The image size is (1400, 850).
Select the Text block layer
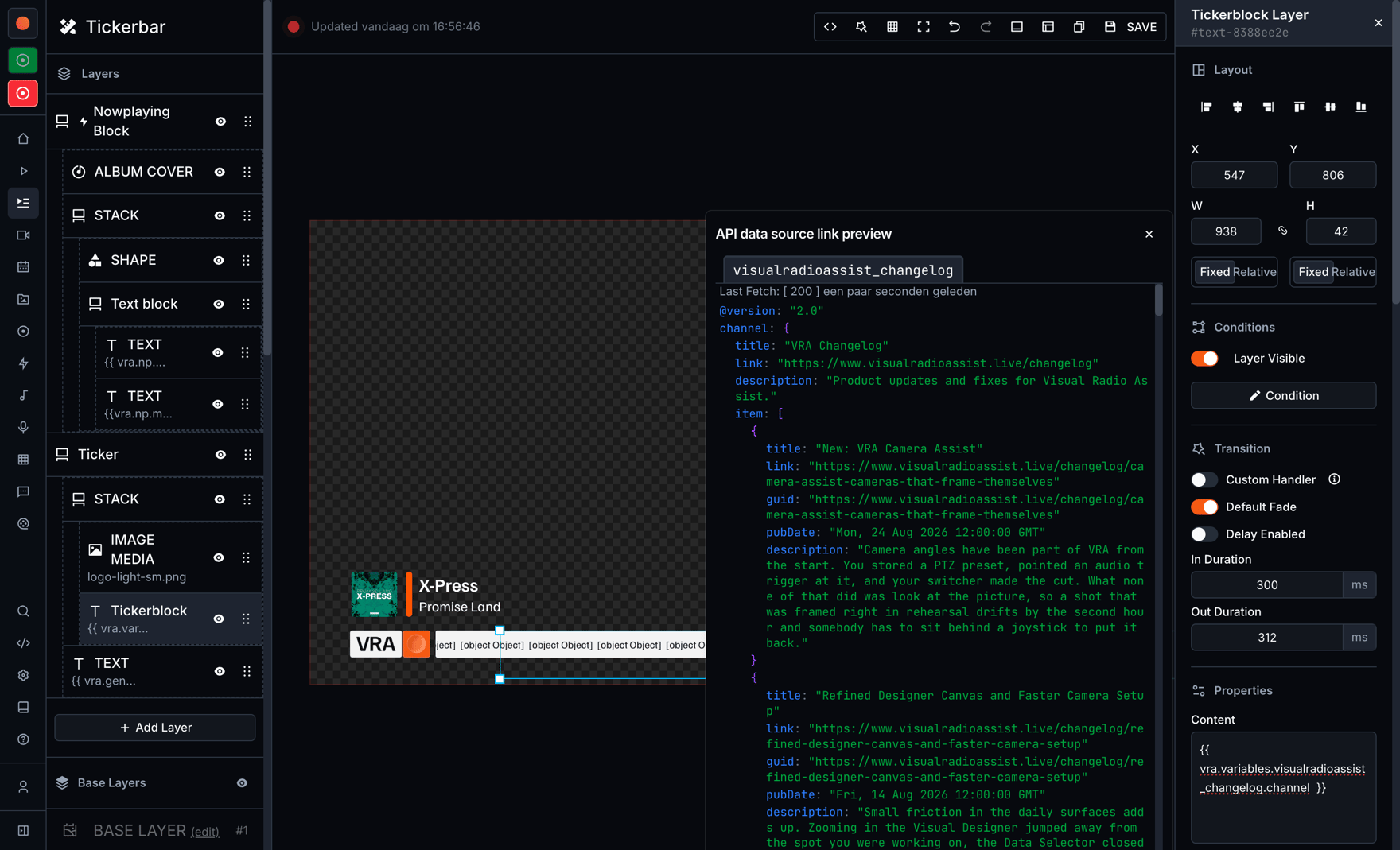pos(170,305)
